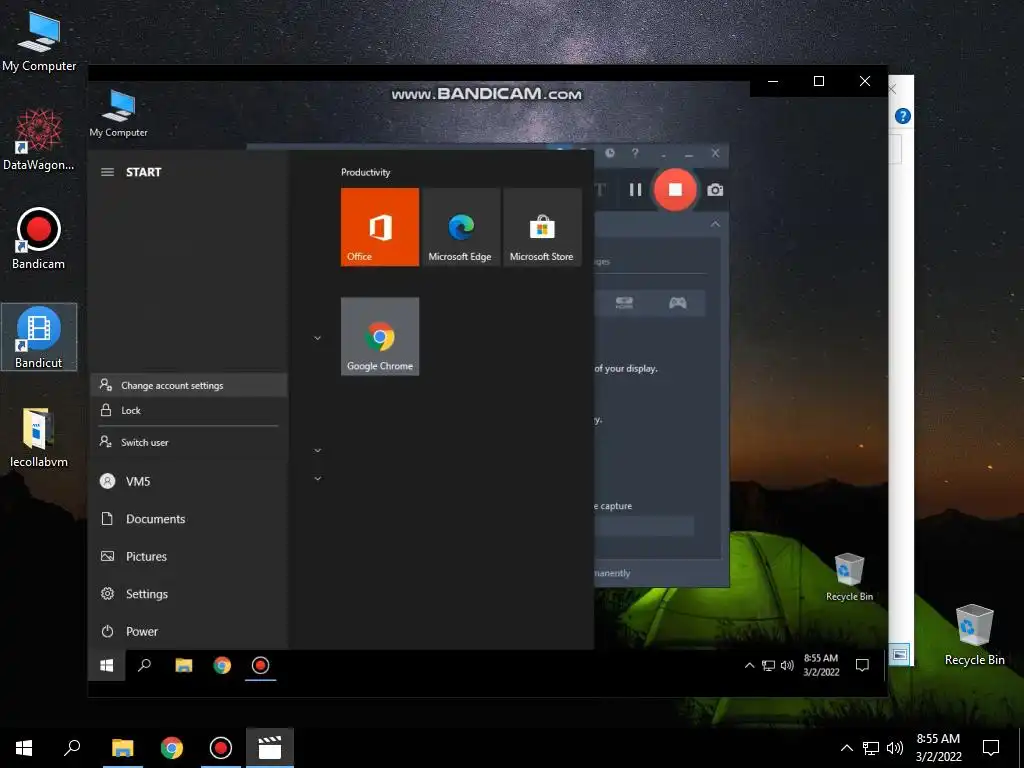This screenshot has width=1024, height=768.
Task: Show hidden tray icons in the inner taskbar
Action: click(750, 665)
